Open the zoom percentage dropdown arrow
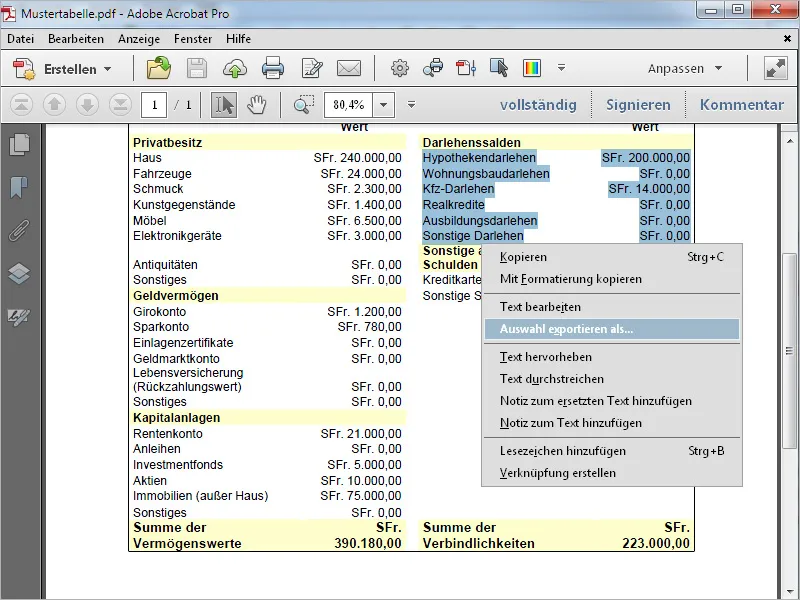The width and height of the screenshot is (800, 600). pyautogui.click(x=384, y=105)
